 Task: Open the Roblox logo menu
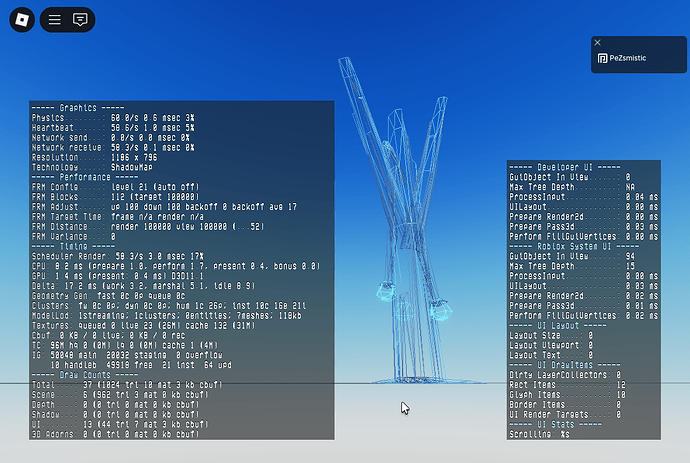point(22,20)
